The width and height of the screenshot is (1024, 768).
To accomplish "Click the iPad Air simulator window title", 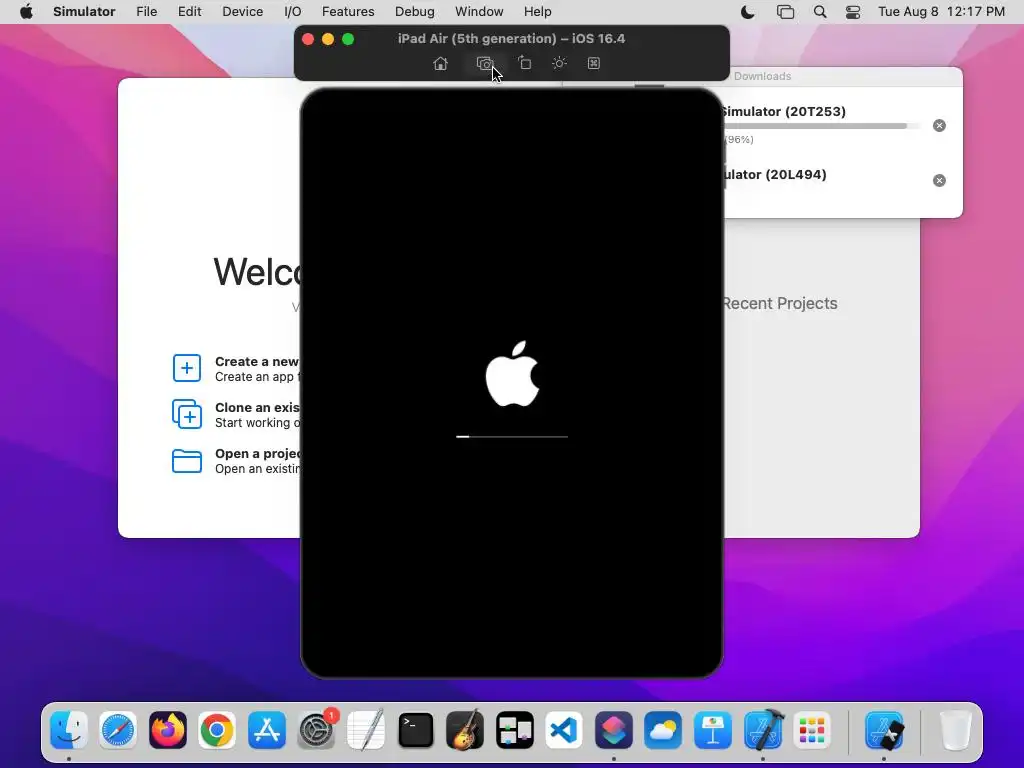I will [511, 39].
